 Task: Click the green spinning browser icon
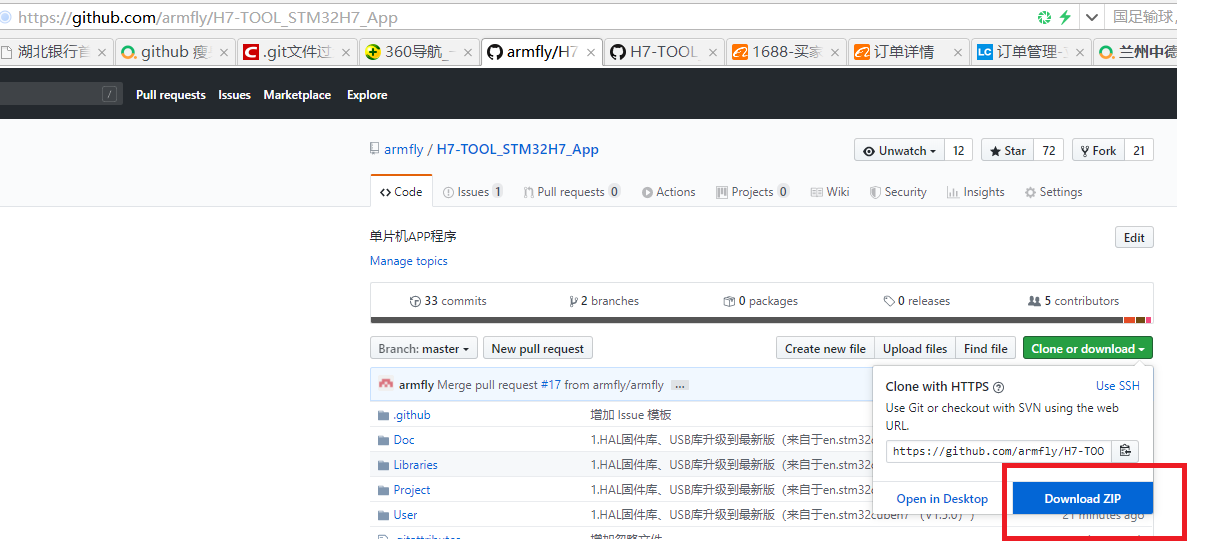[x=1044, y=17]
